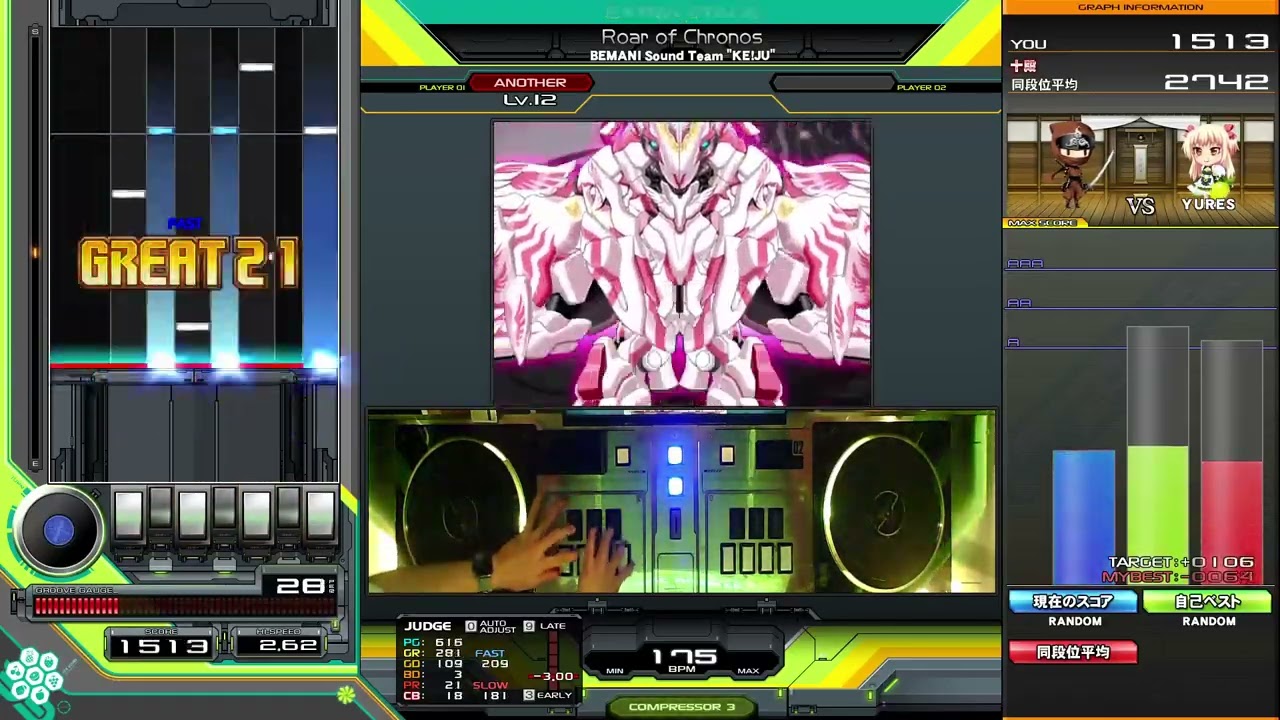1280x720 pixels.
Task: Click the COMPRESSOR 3 effect label
Action: [682, 707]
